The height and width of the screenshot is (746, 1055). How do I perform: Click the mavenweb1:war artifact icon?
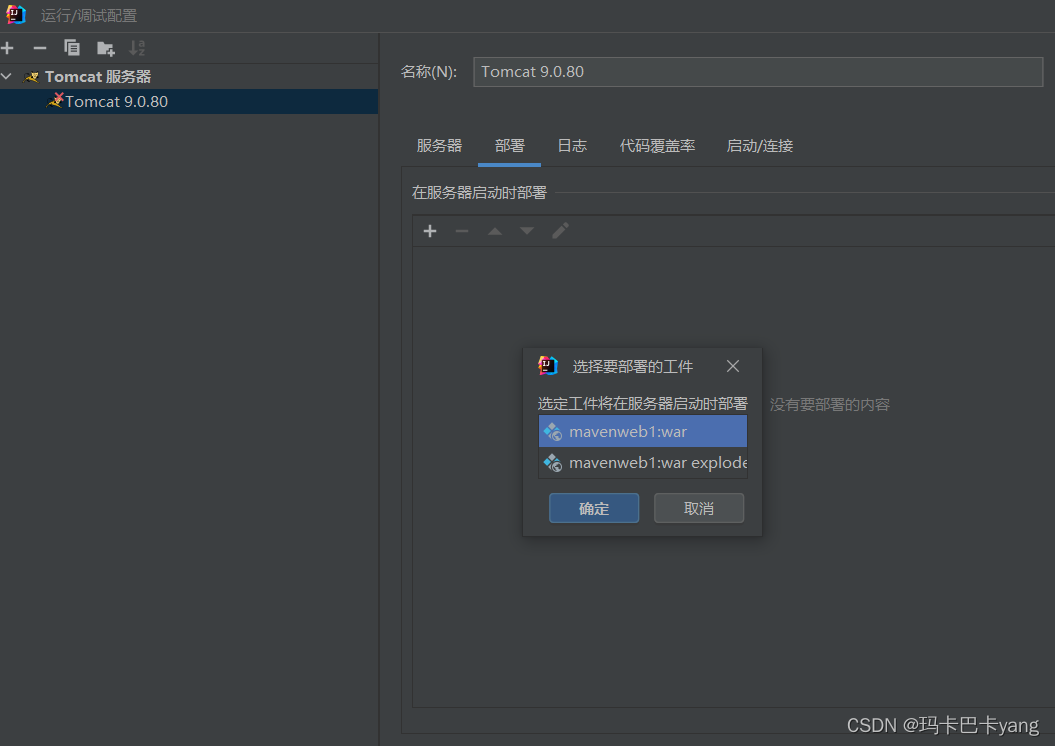(553, 431)
